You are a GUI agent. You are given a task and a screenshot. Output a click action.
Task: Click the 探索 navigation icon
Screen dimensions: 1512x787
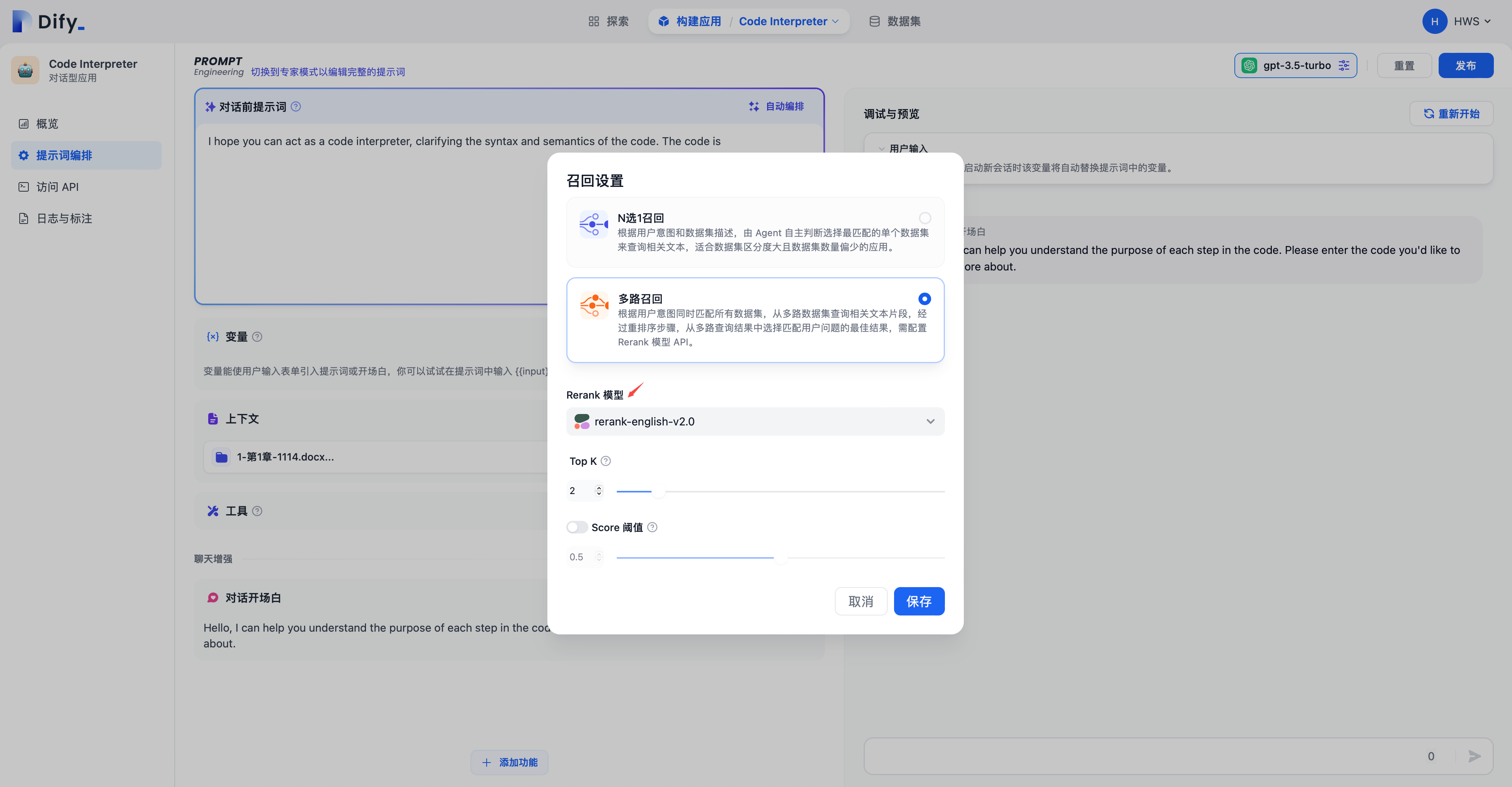594,21
